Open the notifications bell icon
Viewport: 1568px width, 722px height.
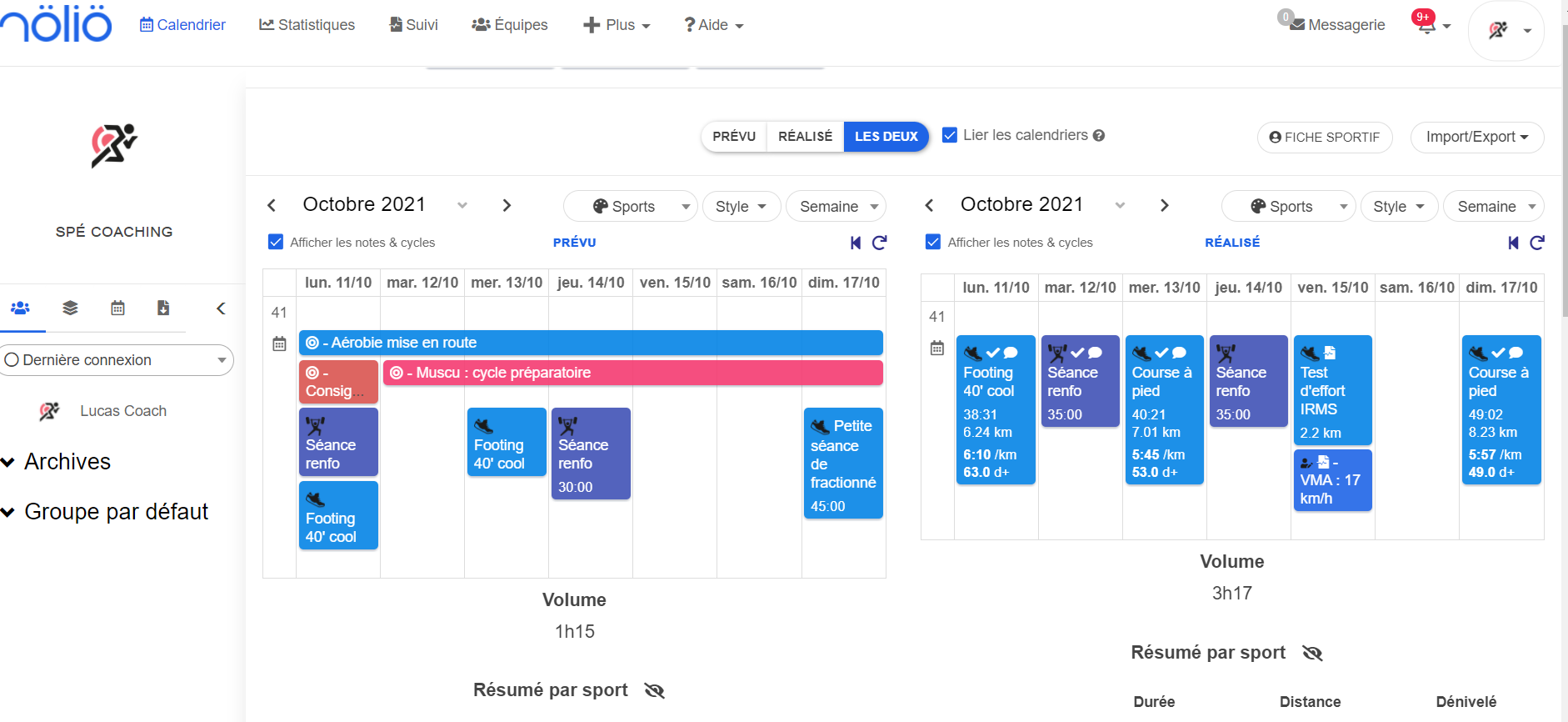pos(1426,25)
